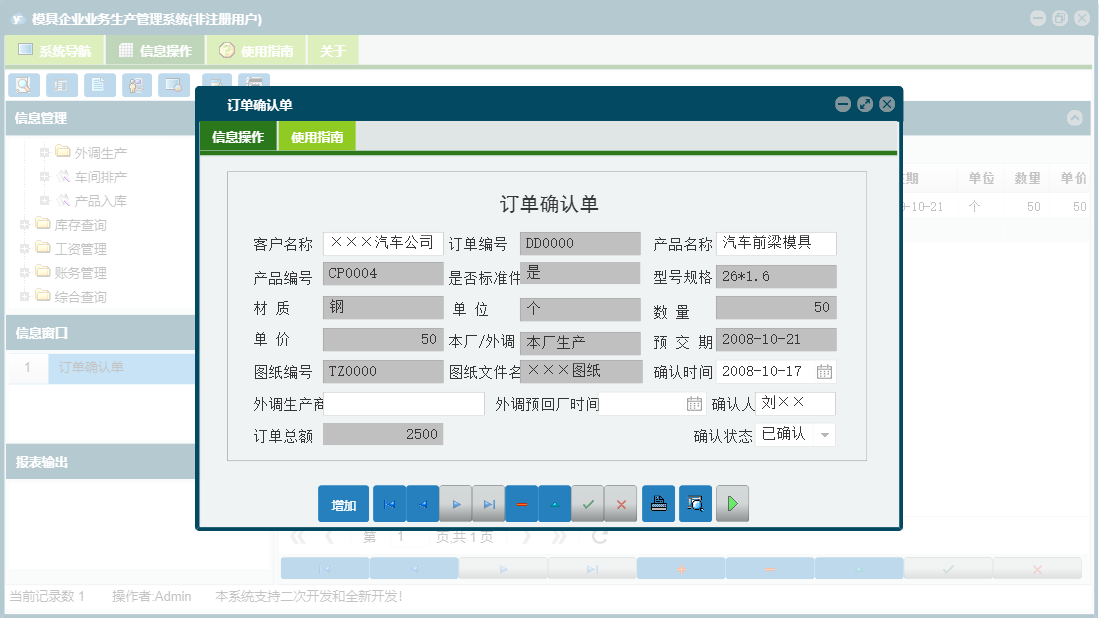1099x618 pixels.
Task: Open the user computer icon in top toolbar
Action: point(136,85)
